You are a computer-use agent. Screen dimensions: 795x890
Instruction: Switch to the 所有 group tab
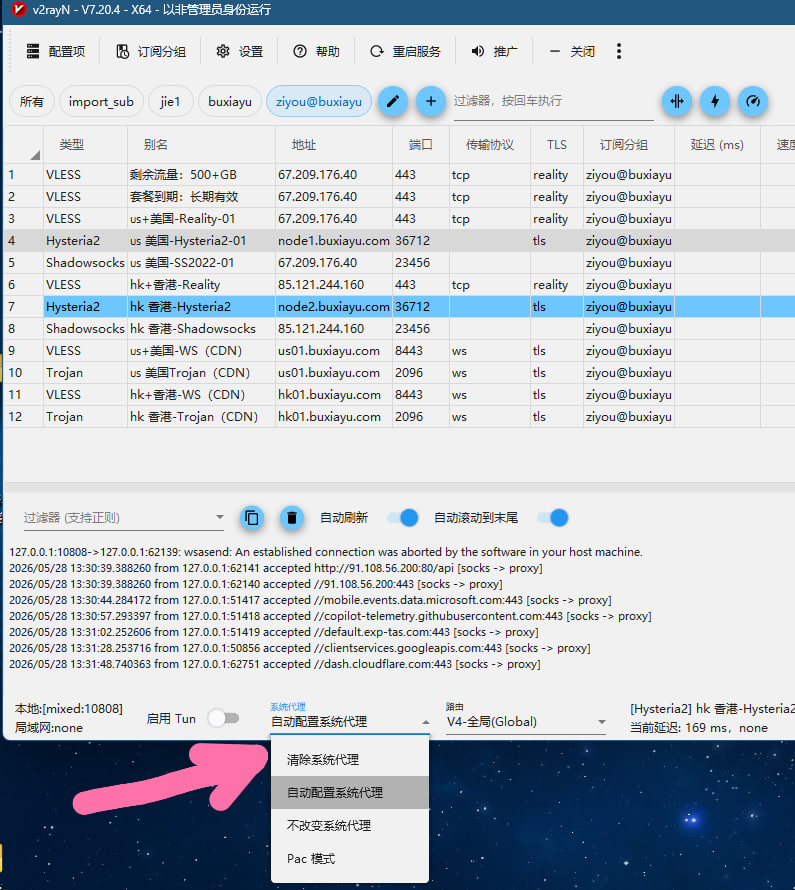[x=32, y=102]
